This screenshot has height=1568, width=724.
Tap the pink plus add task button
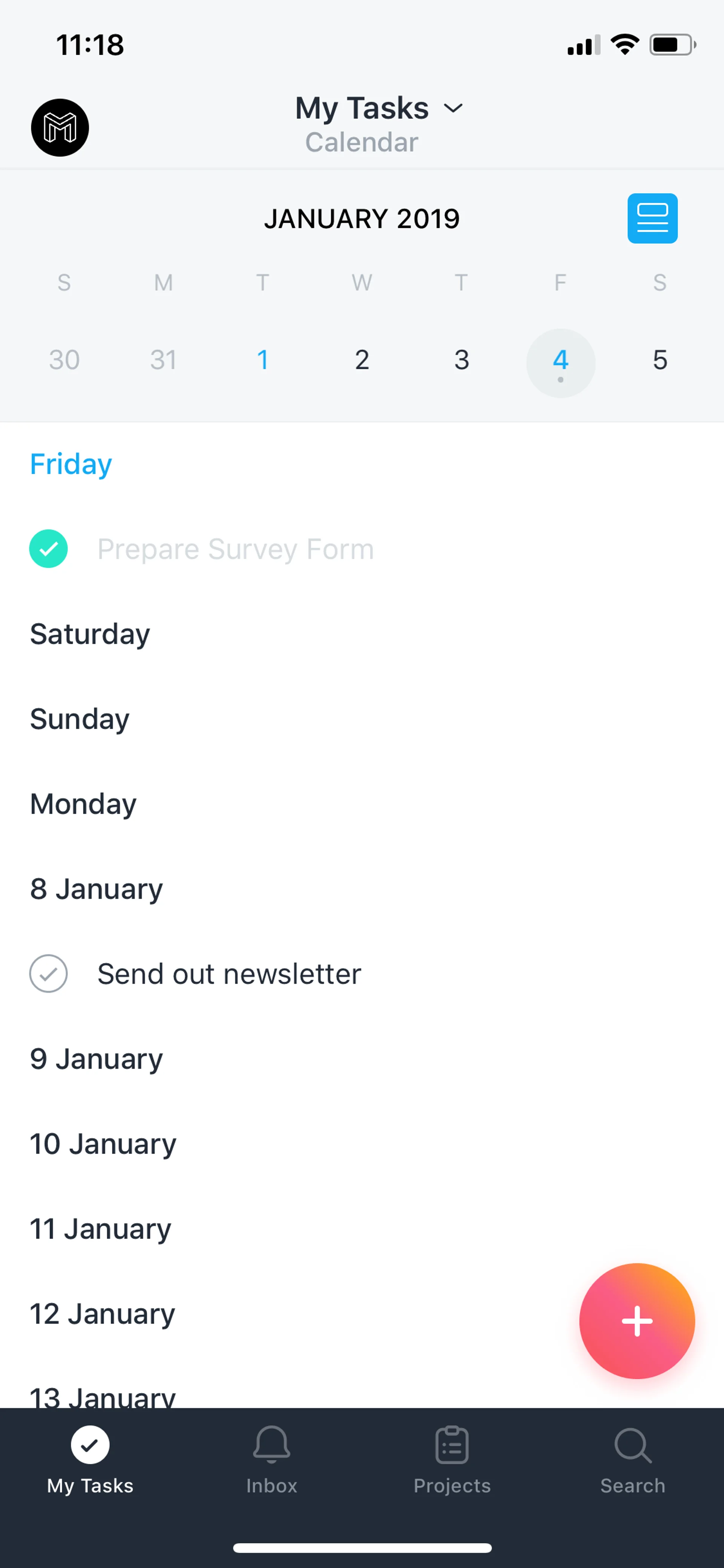tap(637, 1321)
